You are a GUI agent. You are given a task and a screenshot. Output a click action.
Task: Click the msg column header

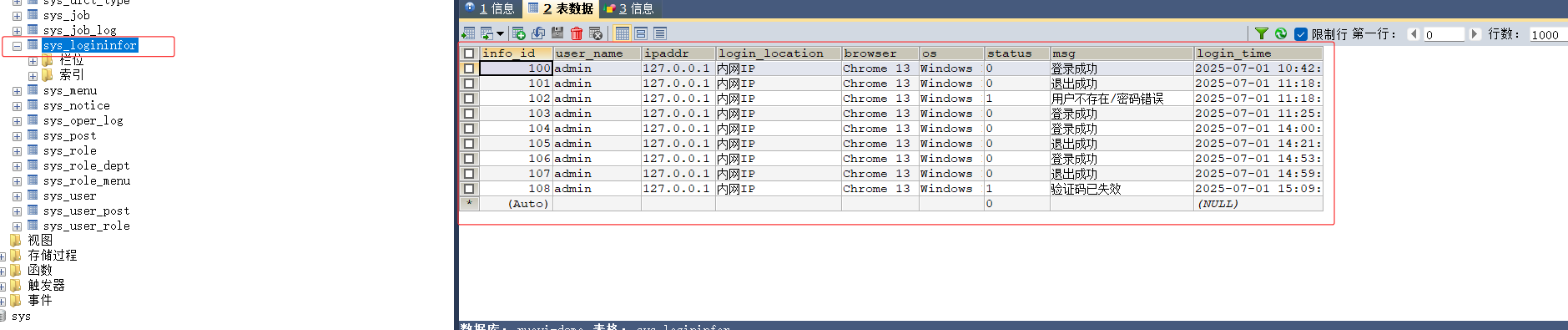coord(1122,53)
